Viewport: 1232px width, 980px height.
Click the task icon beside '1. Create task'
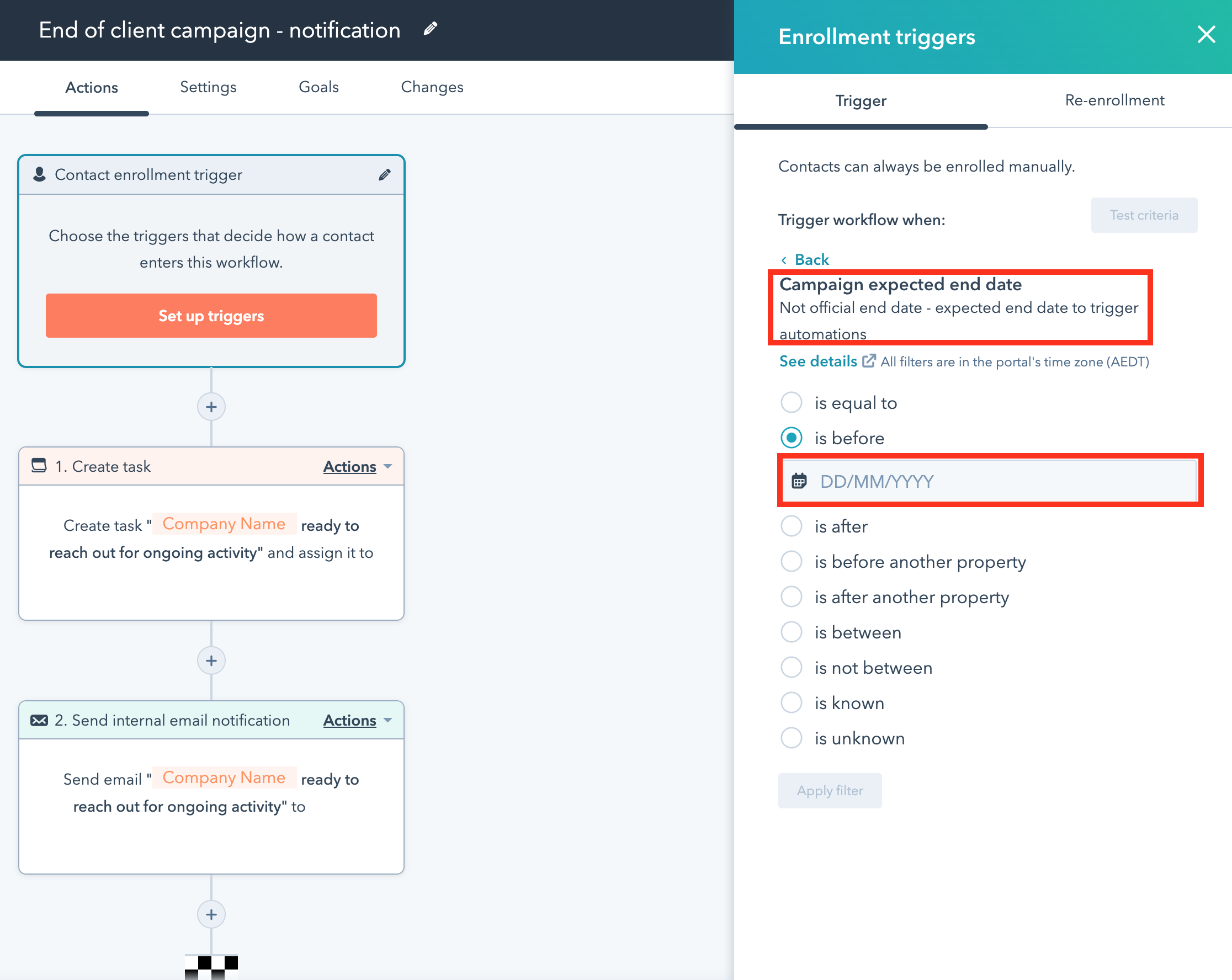[38, 466]
